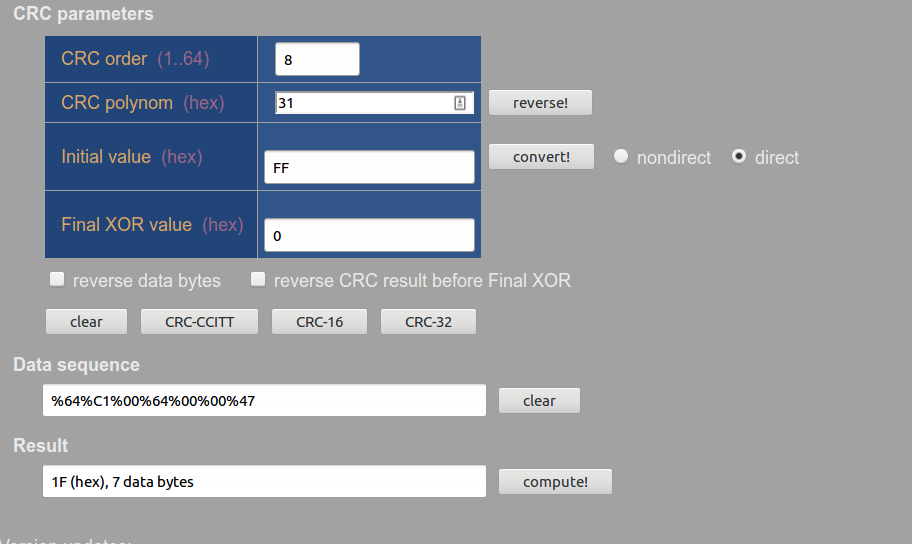Click clear button below the checkboxes

pyautogui.click(x=86, y=321)
